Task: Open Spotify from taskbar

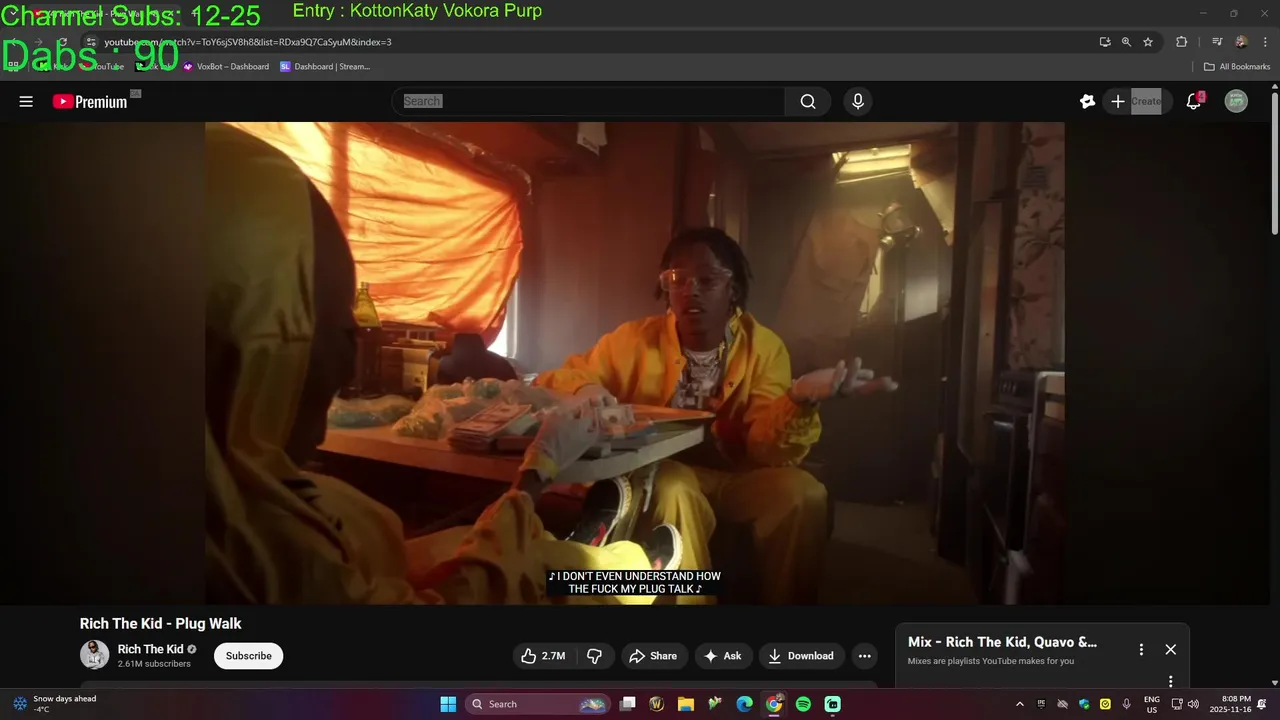Action: [803, 704]
